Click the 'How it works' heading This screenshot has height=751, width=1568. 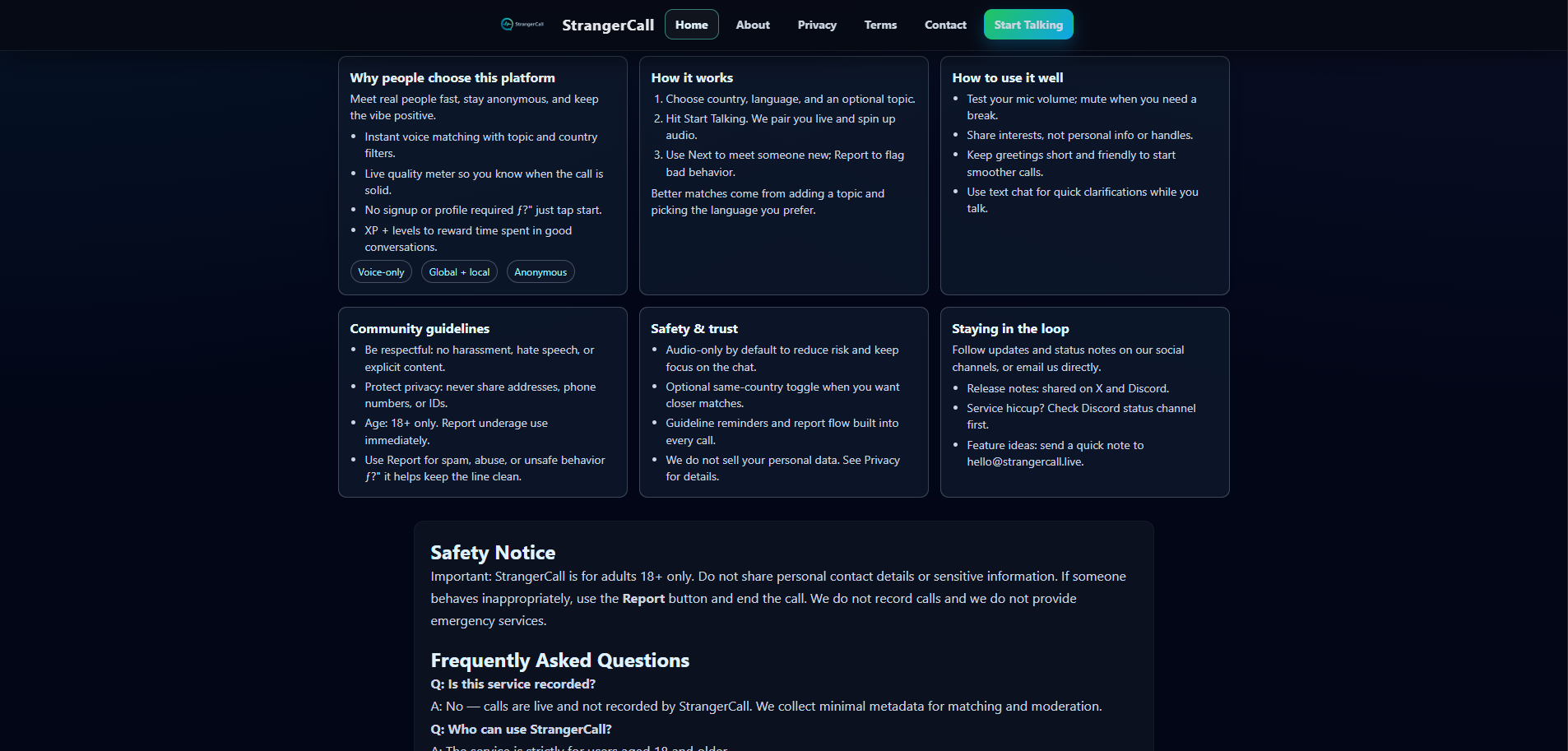pos(692,77)
